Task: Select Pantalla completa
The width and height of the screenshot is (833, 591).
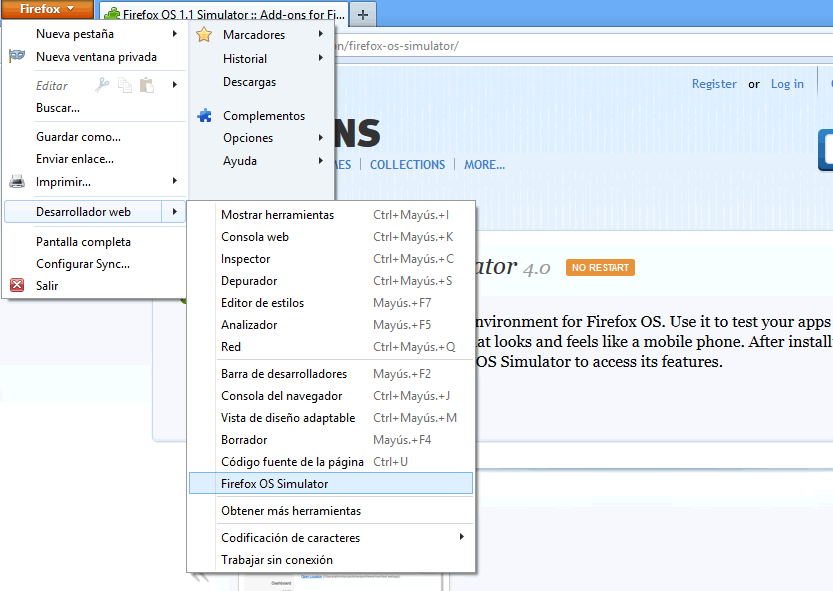Action: [83, 242]
